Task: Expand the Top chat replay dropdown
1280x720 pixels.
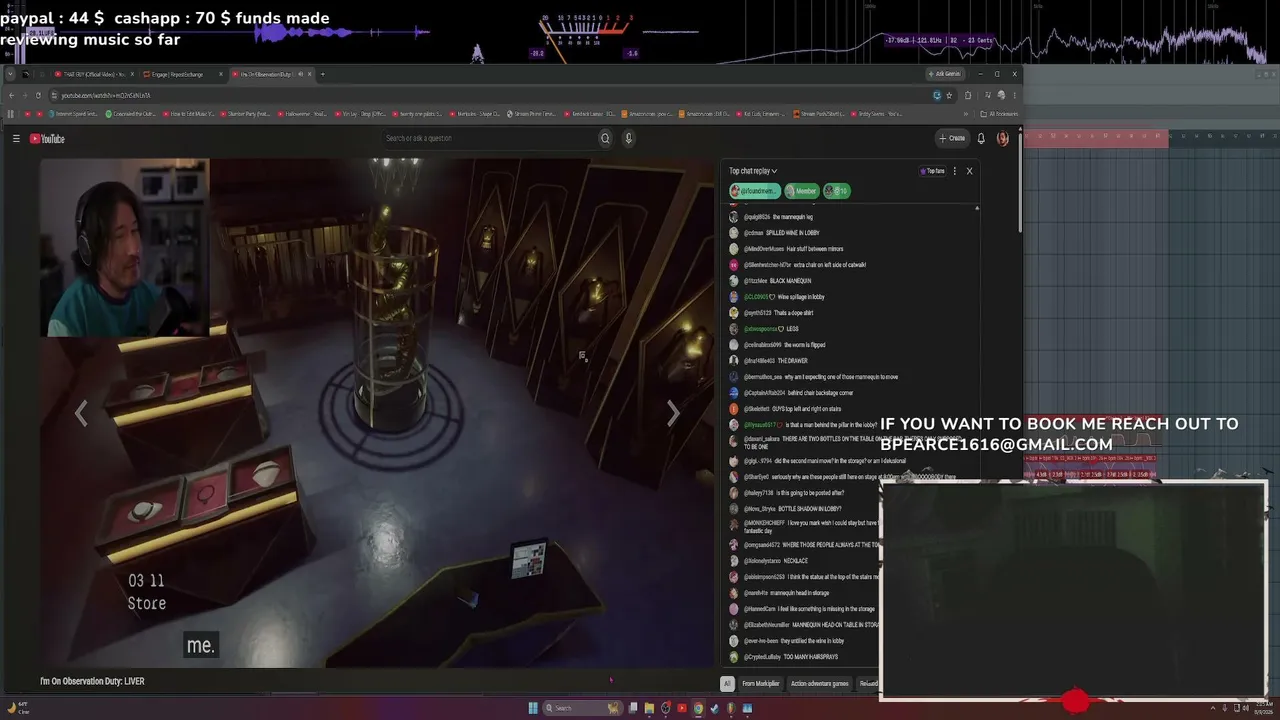Action: pyautogui.click(x=753, y=171)
